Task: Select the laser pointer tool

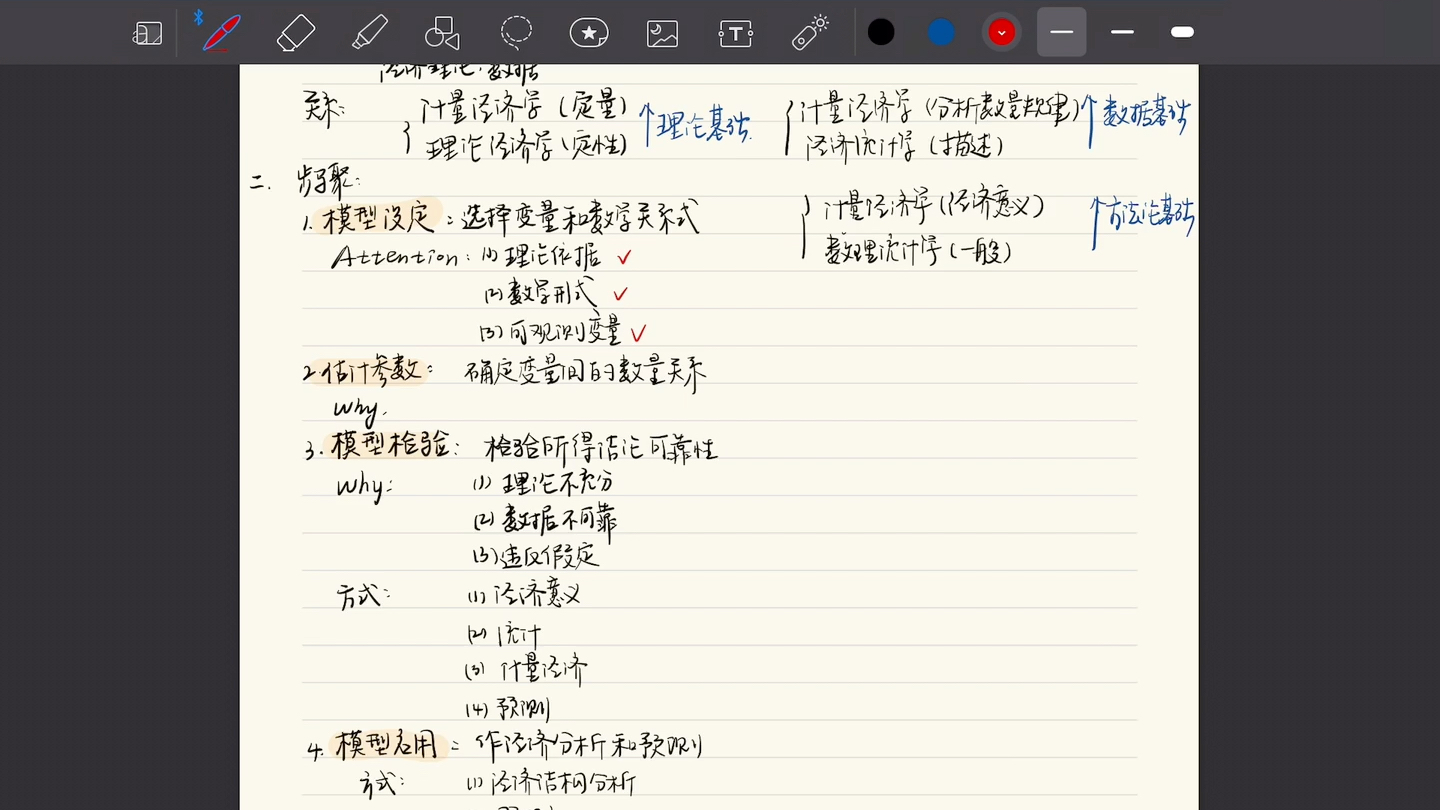Action: click(809, 32)
